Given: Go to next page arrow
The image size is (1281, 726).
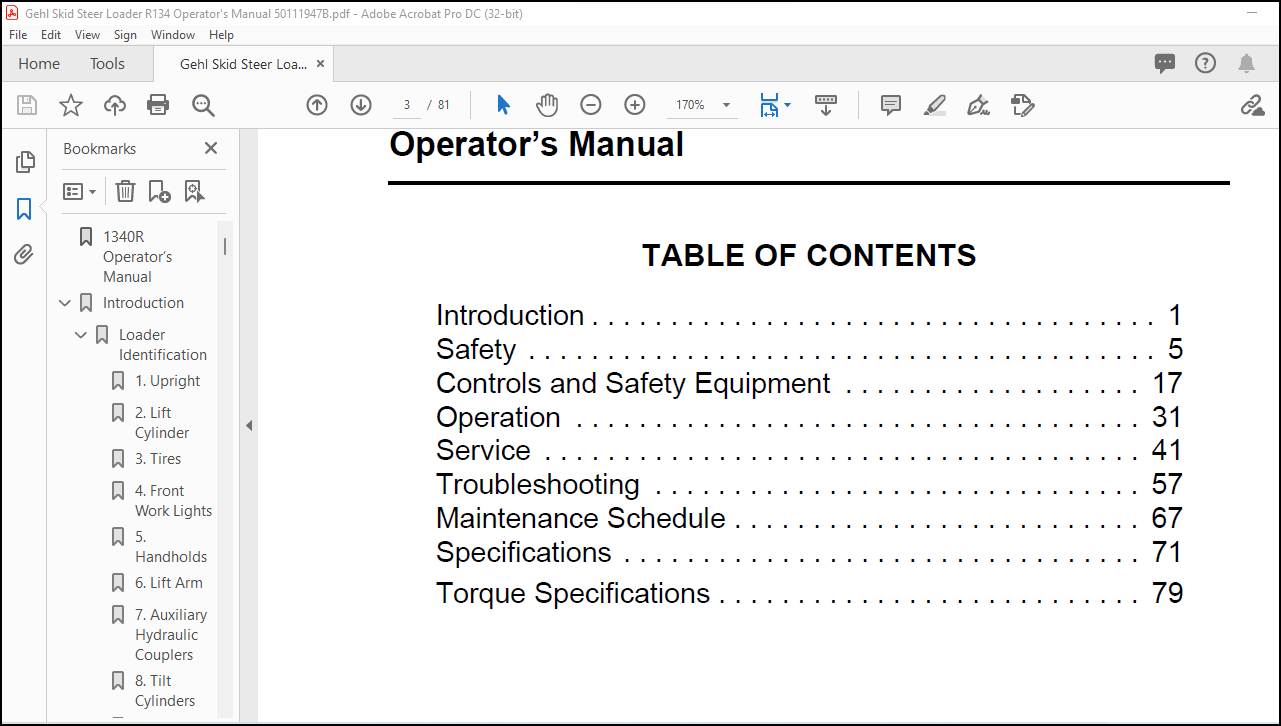Looking at the screenshot, I should click(x=361, y=105).
